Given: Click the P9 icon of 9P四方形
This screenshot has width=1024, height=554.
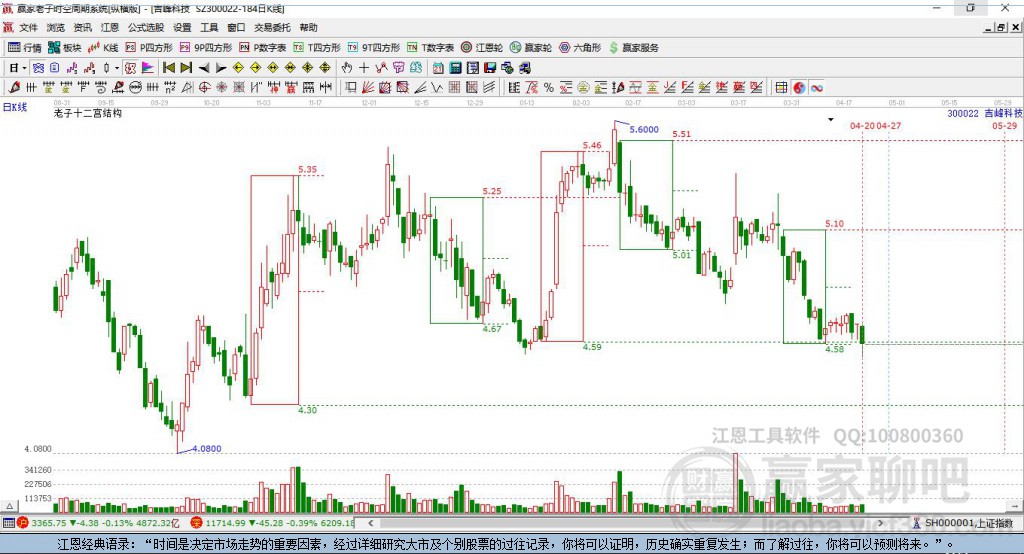Looking at the screenshot, I should click(185, 48).
